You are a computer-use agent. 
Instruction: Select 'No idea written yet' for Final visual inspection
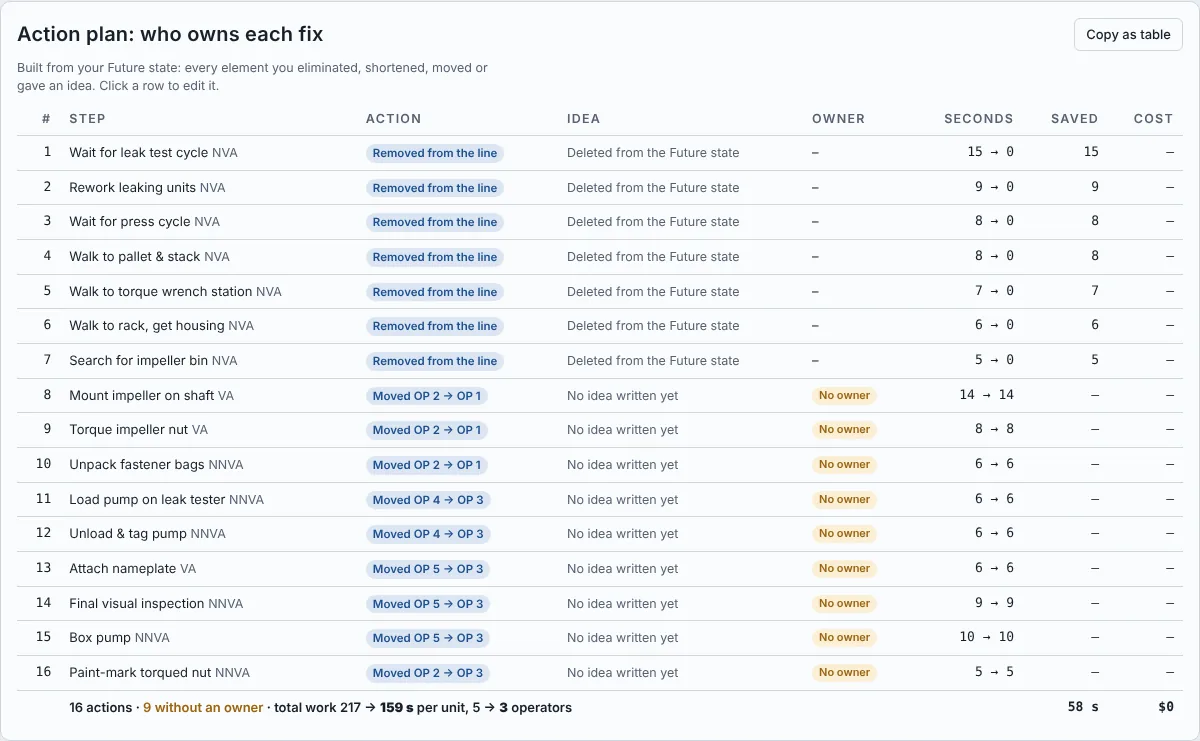[622, 604]
